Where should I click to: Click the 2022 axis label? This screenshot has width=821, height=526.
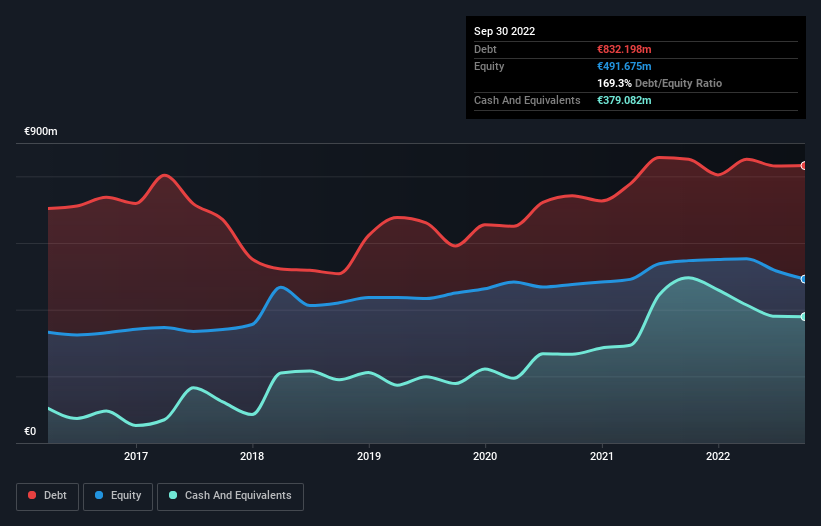click(x=718, y=456)
